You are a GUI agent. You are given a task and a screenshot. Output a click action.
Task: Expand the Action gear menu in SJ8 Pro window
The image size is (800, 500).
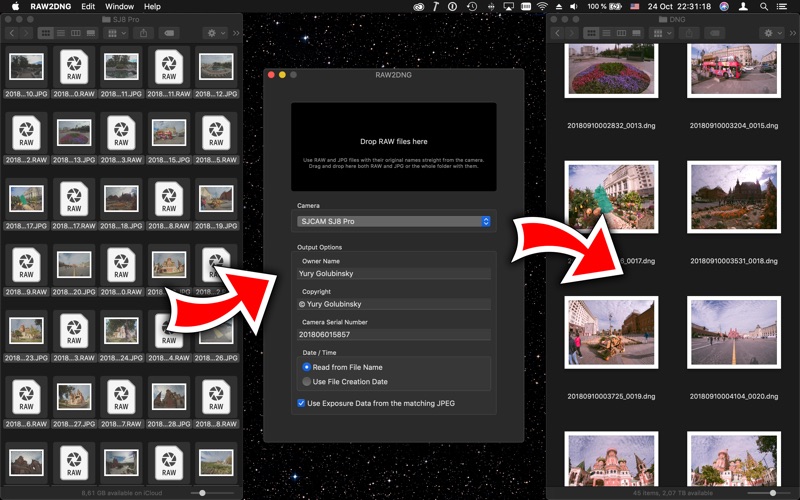pos(214,33)
